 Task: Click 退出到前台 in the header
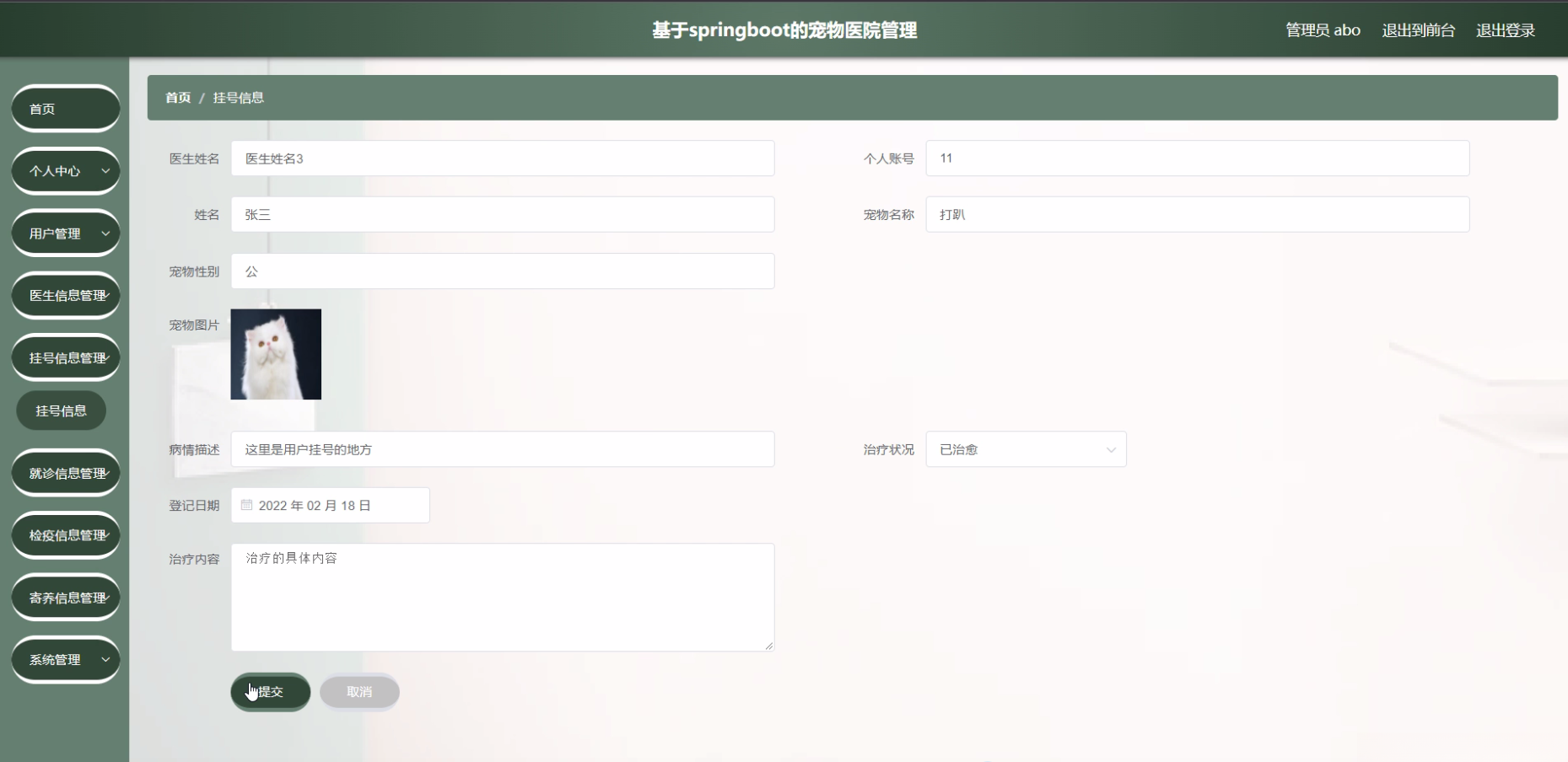click(1418, 30)
